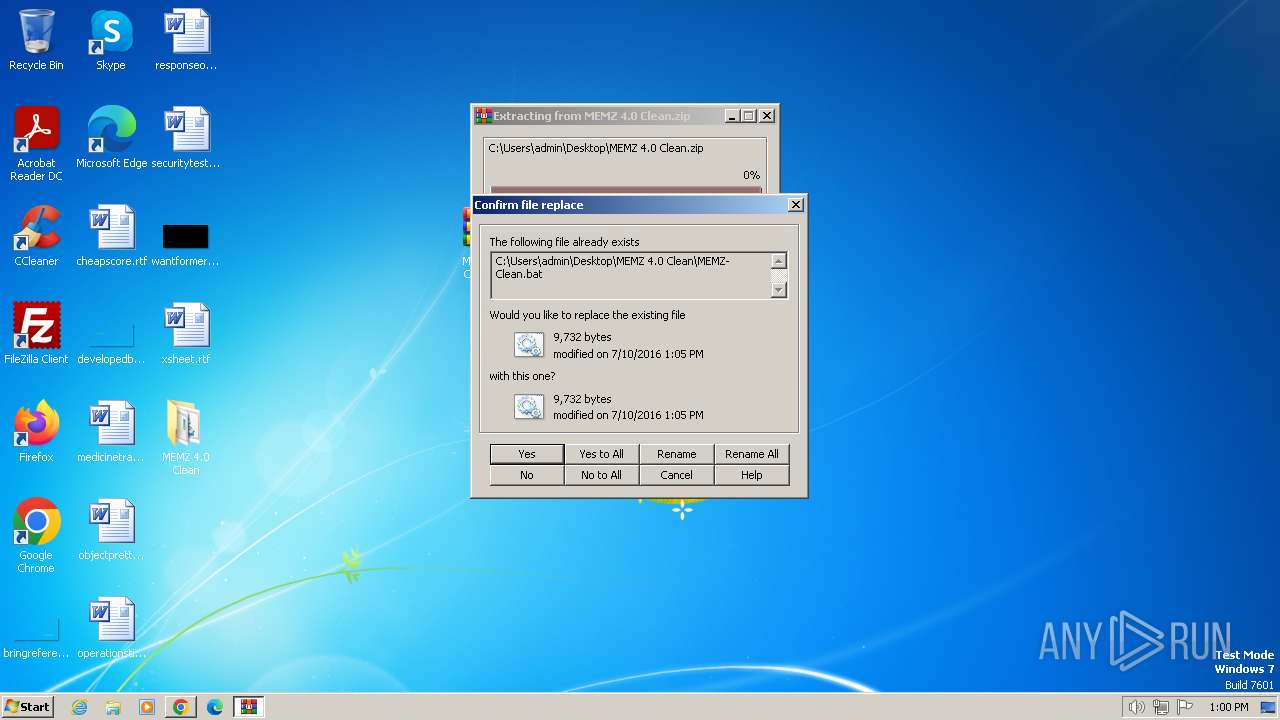Image resolution: width=1280 pixels, height=720 pixels.
Task: Select the cheapscore.rtf file icon
Action: (111, 236)
